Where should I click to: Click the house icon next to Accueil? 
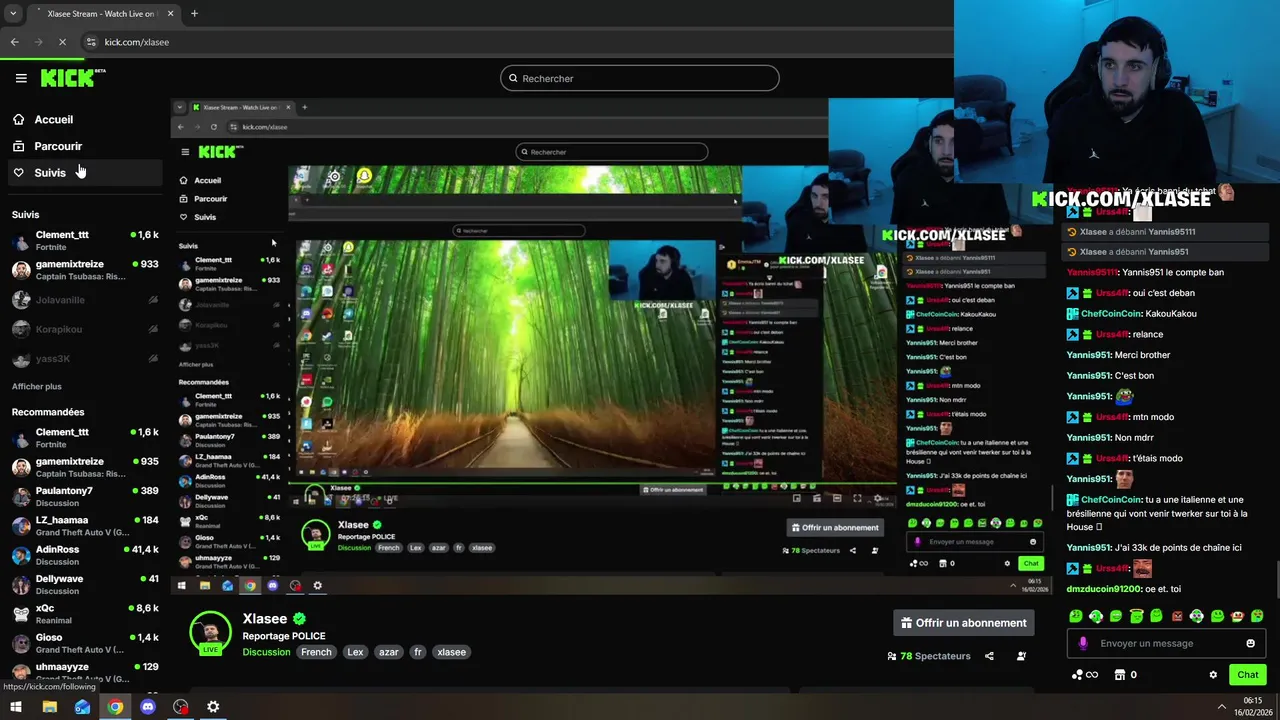[18, 119]
